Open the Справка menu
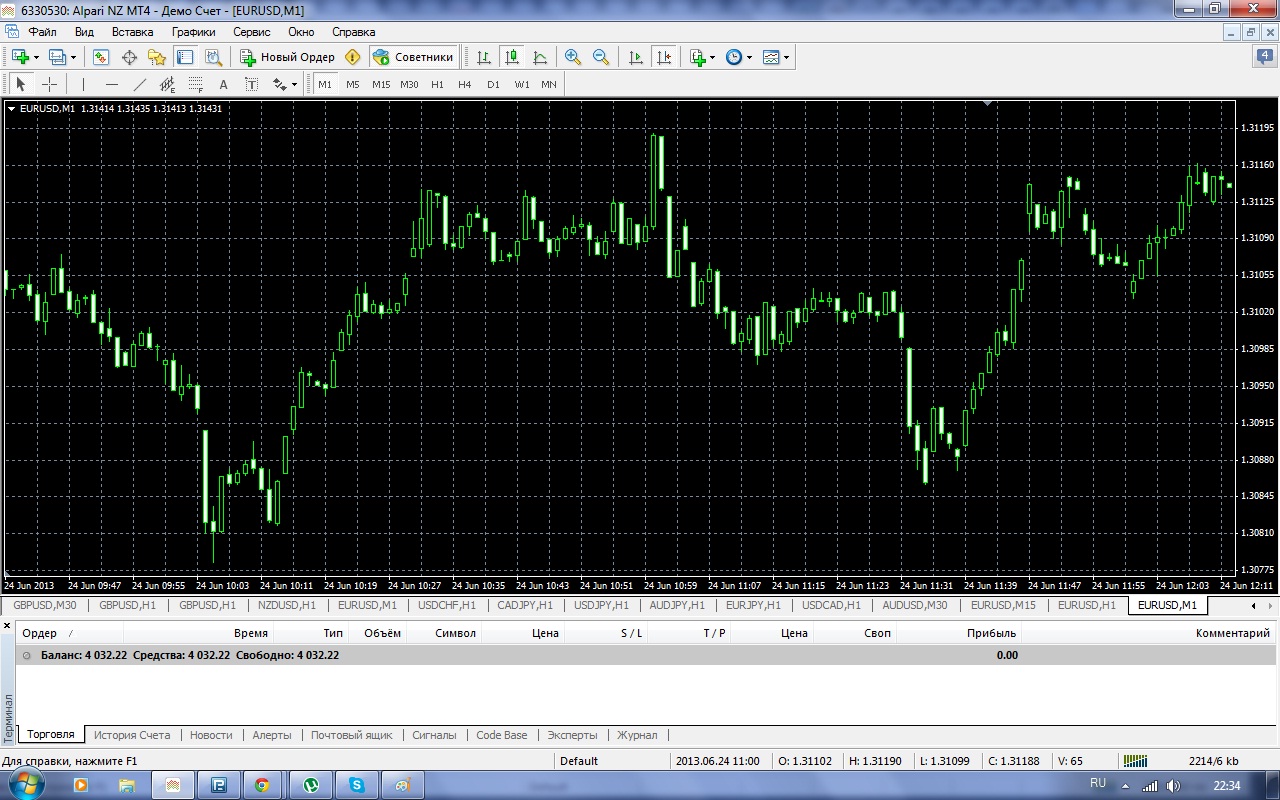 point(353,32)
